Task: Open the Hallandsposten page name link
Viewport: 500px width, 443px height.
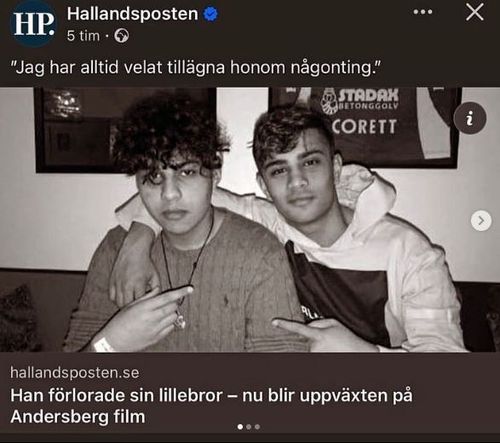Action: pos(133,14)
